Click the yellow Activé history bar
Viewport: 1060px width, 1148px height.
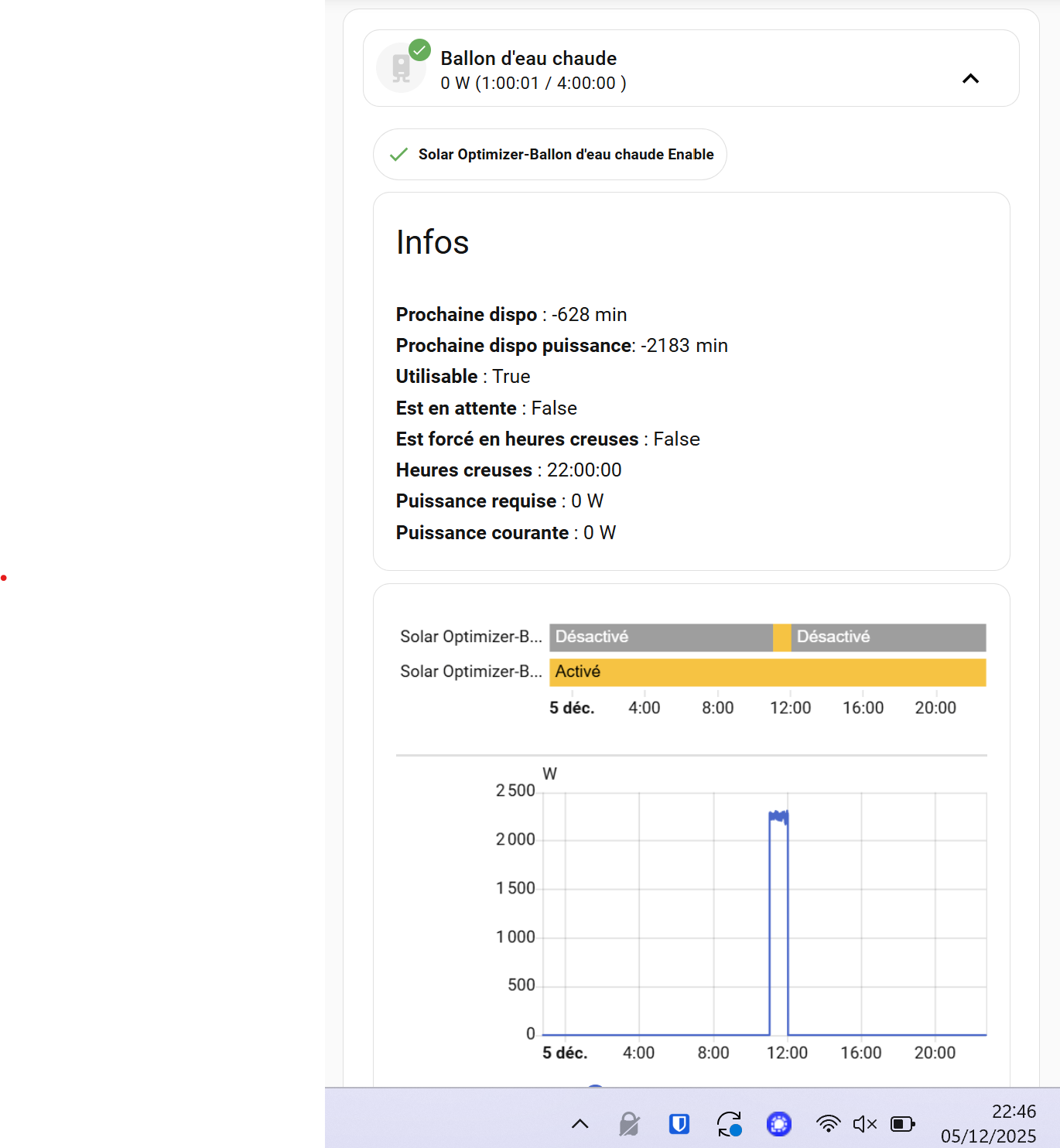pos(768,672)
